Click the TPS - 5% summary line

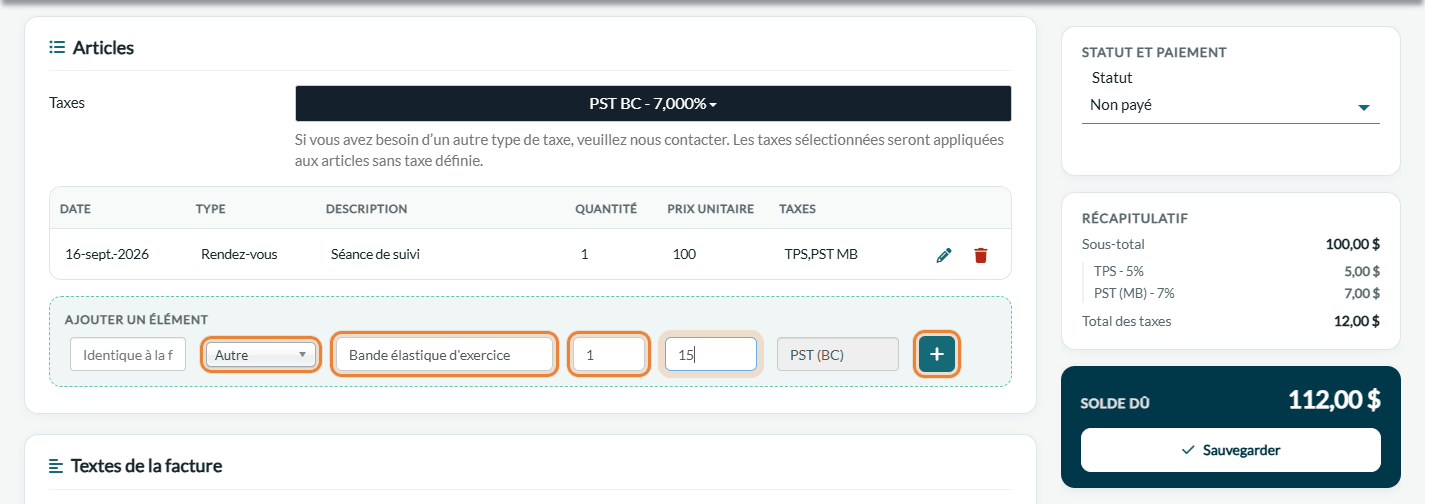[1237, 270]
